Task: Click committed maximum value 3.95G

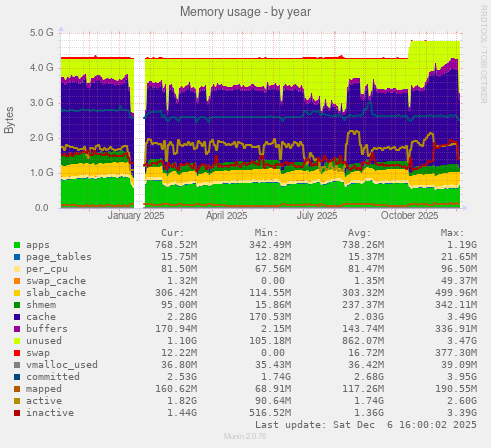Action: 462,377
